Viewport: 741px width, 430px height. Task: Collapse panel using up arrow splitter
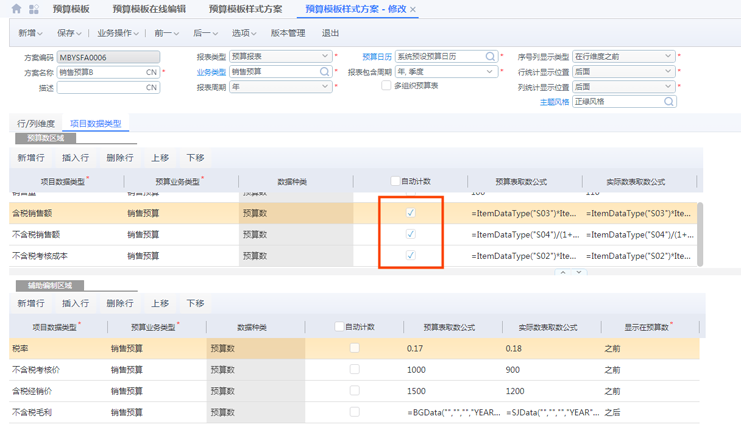point(562,272)
